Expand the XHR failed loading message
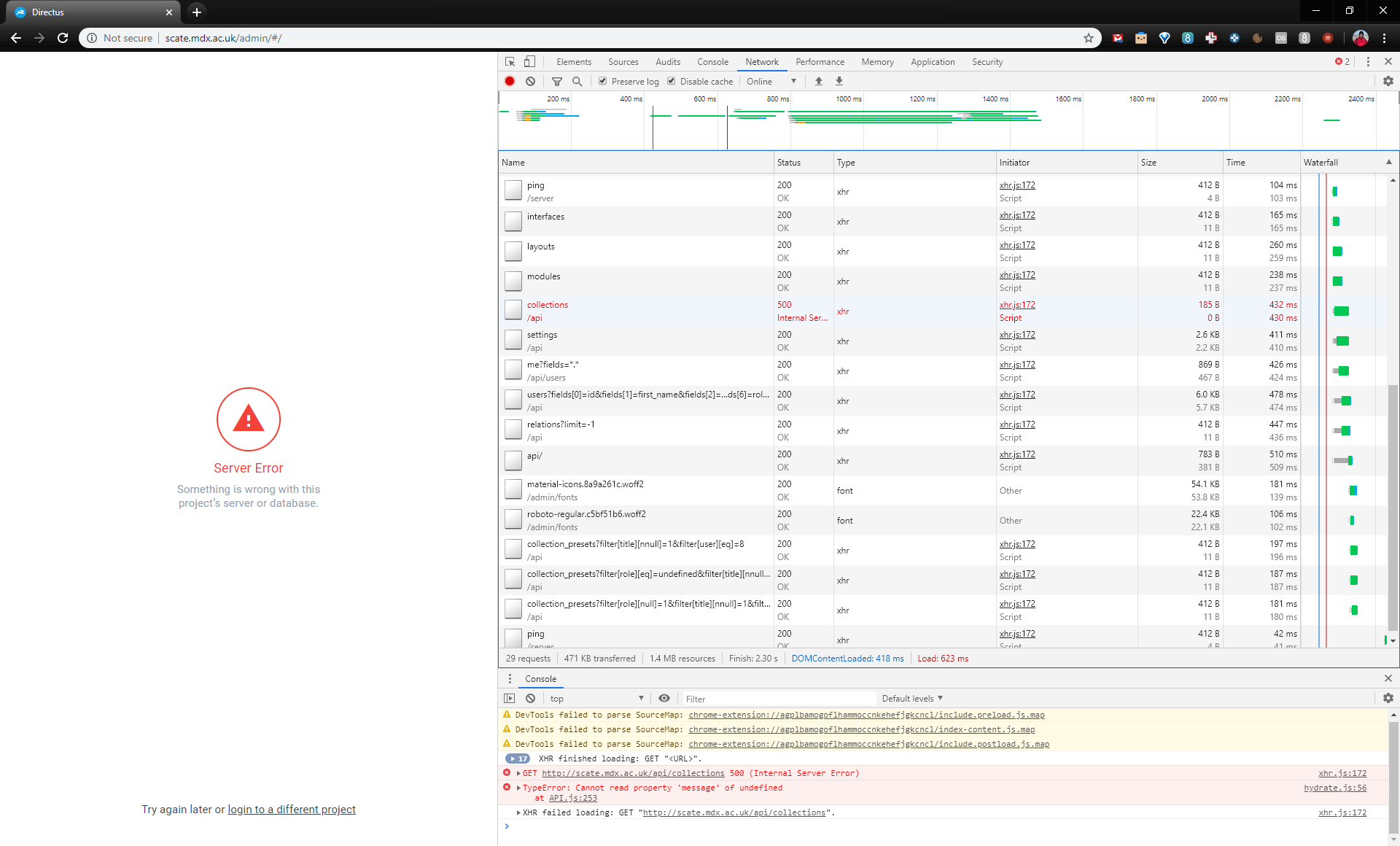Image resolution: width=1400 pixels, height=846 pixels. pyautogui.click(x=518, y=812)
